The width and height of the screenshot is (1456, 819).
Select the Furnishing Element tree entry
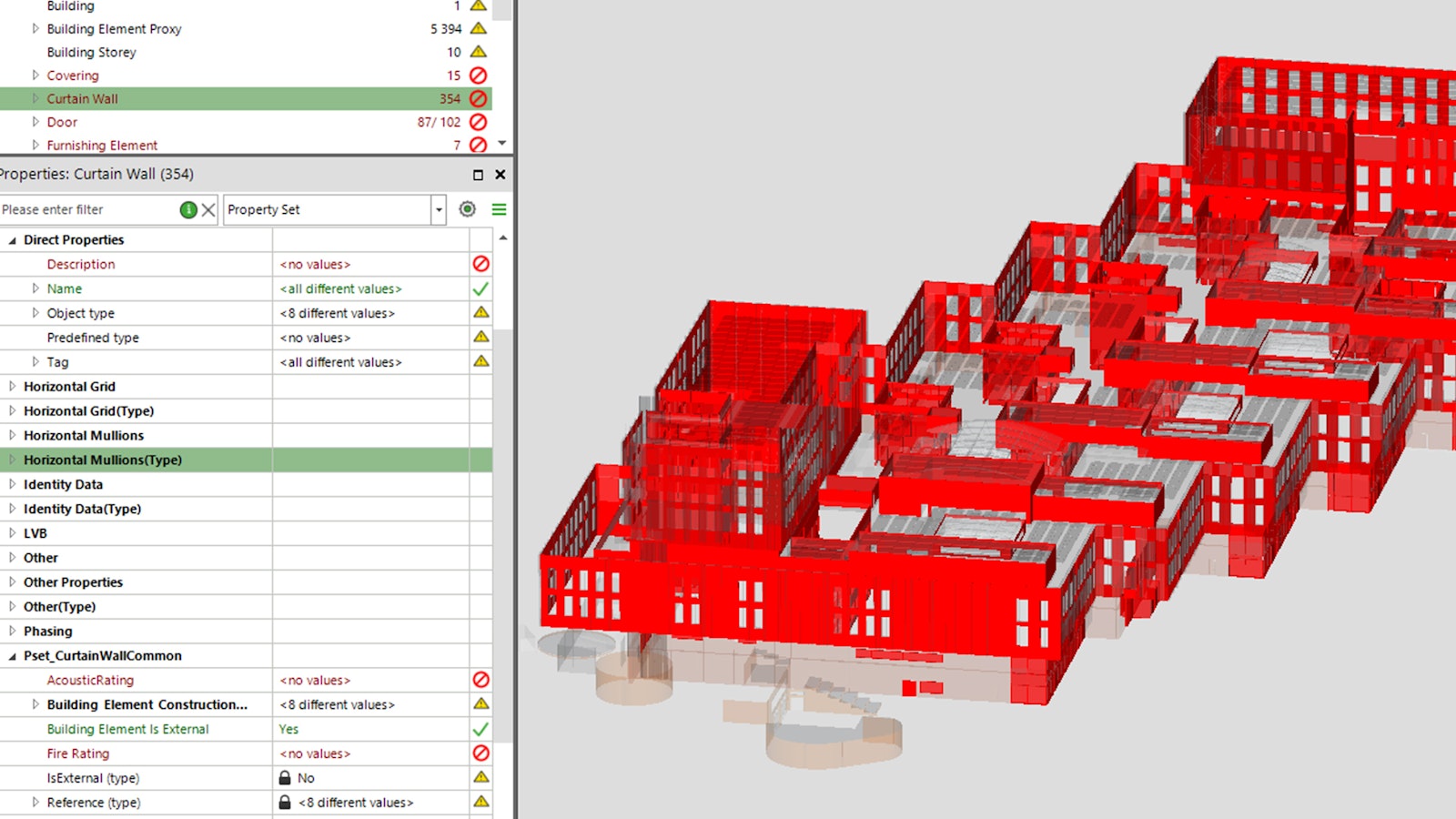point(102,146)
